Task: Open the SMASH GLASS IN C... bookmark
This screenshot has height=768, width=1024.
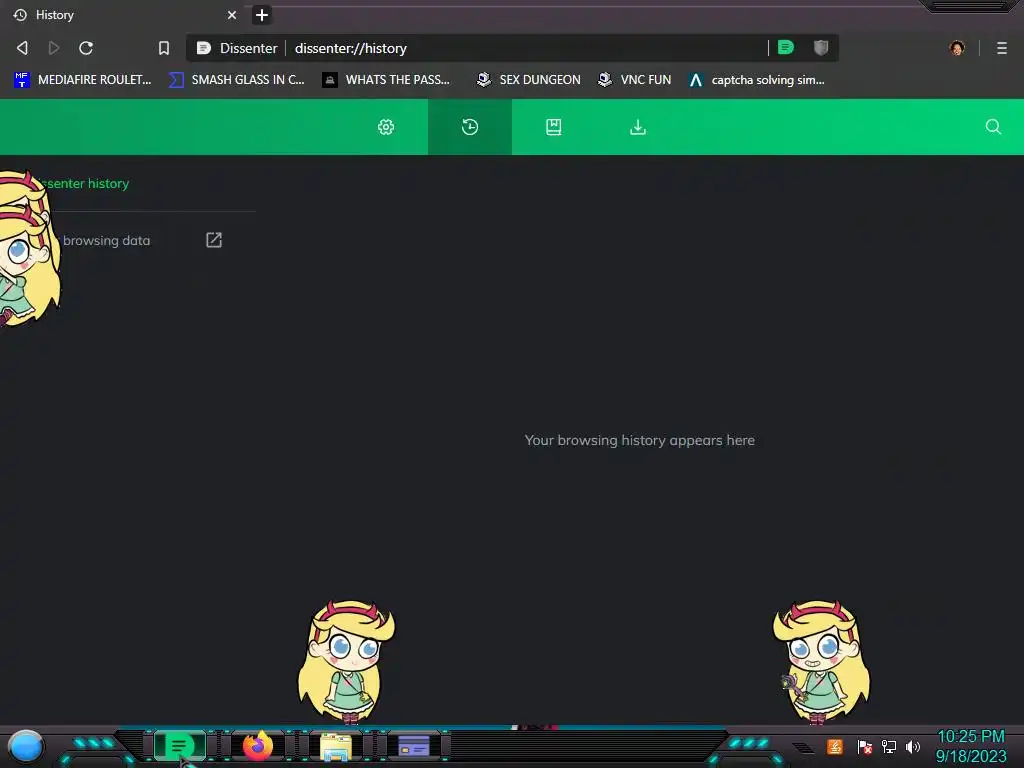Action: tap(236, 80)
